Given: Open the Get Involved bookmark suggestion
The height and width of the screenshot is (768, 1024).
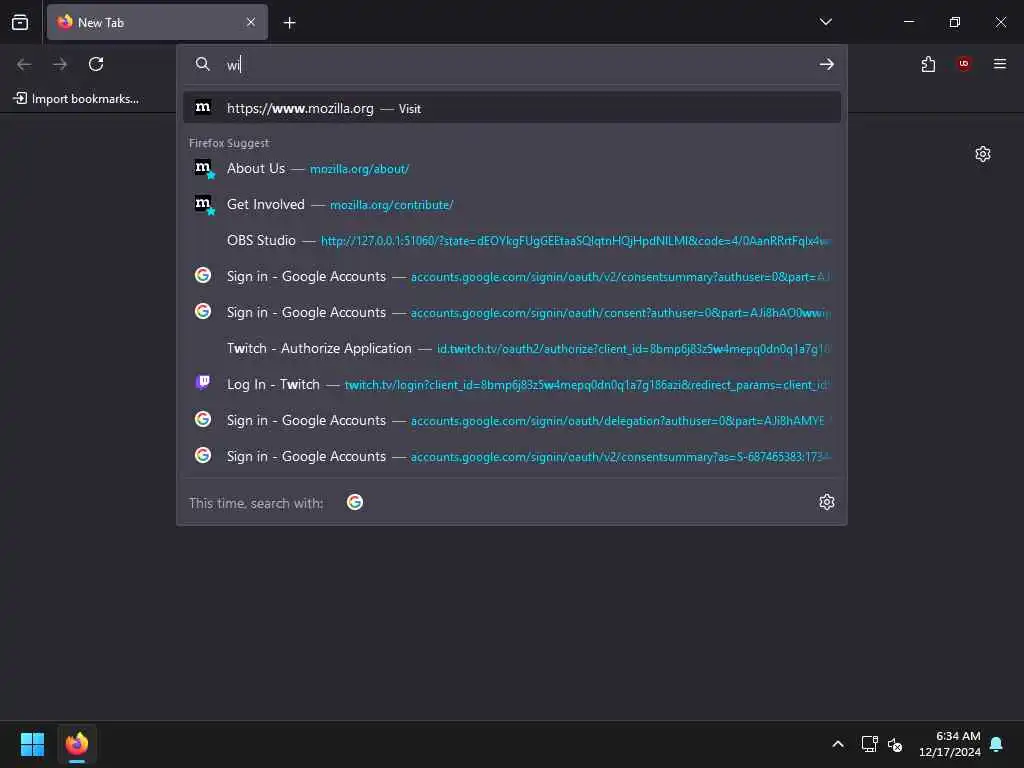Looking at the screenshot, I should pyautogui.click(x=512, y=204).
